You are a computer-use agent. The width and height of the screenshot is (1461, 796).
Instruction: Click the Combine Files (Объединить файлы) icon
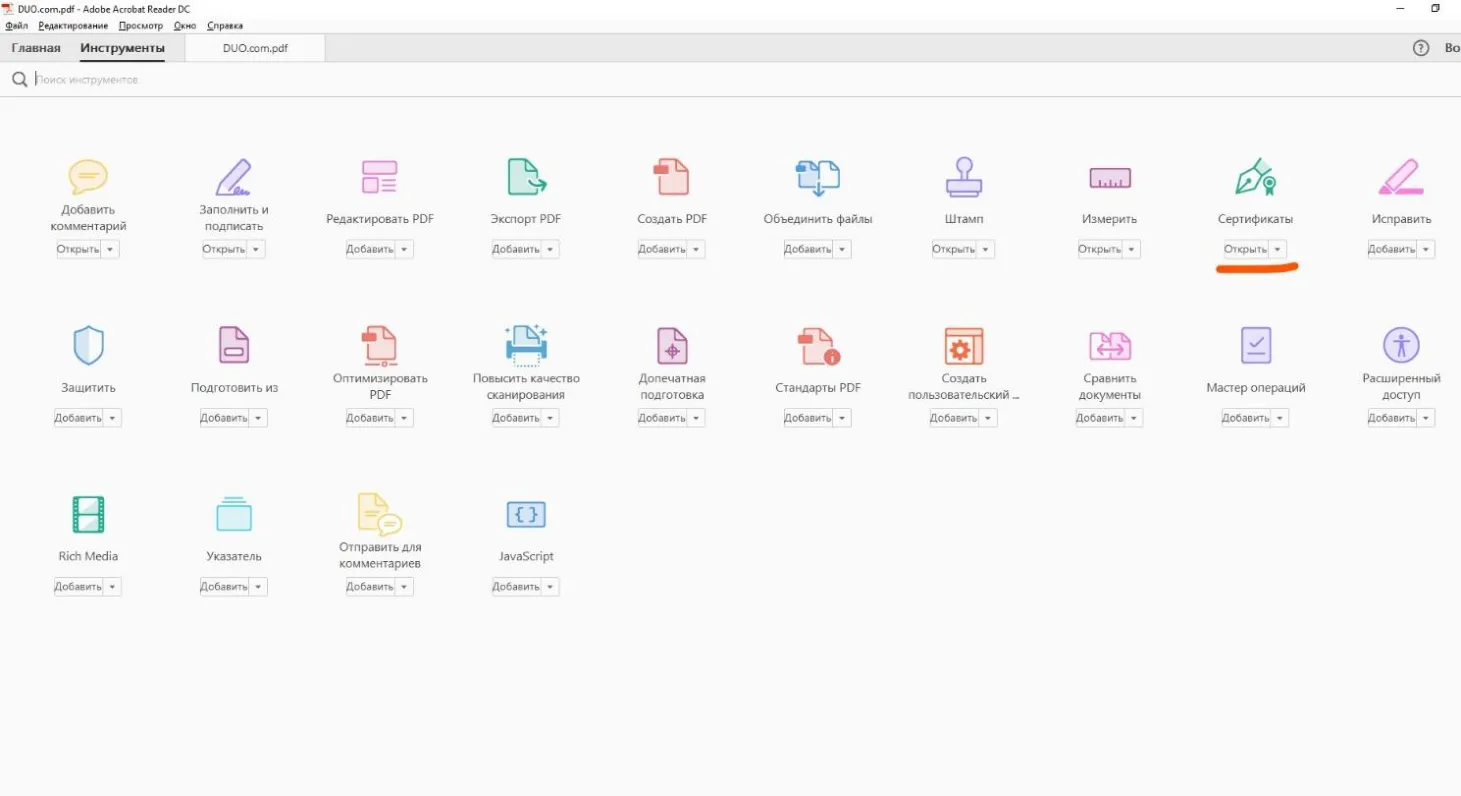[x=818, y=177]
